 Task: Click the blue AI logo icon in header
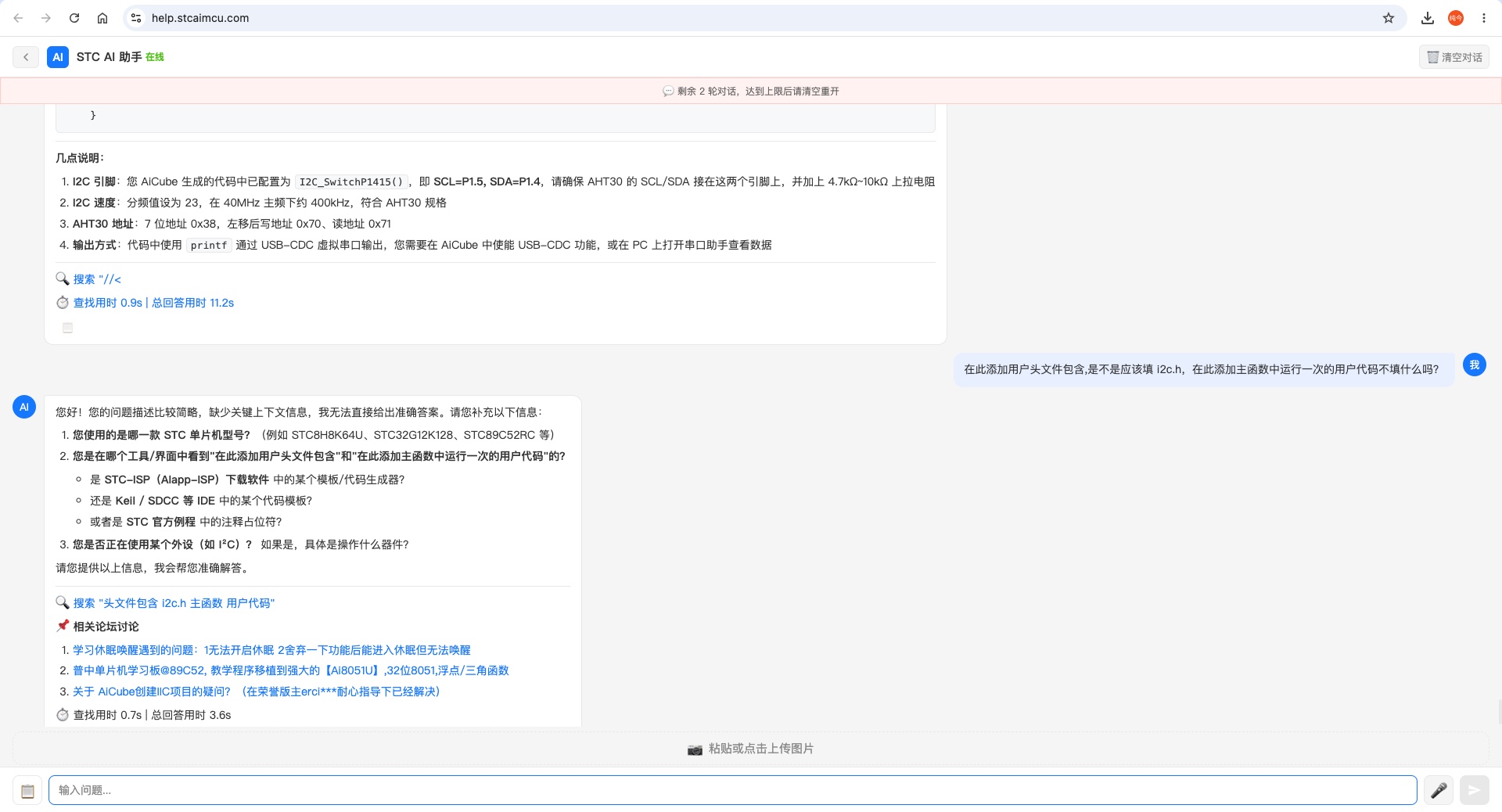[x=58, y=57]
